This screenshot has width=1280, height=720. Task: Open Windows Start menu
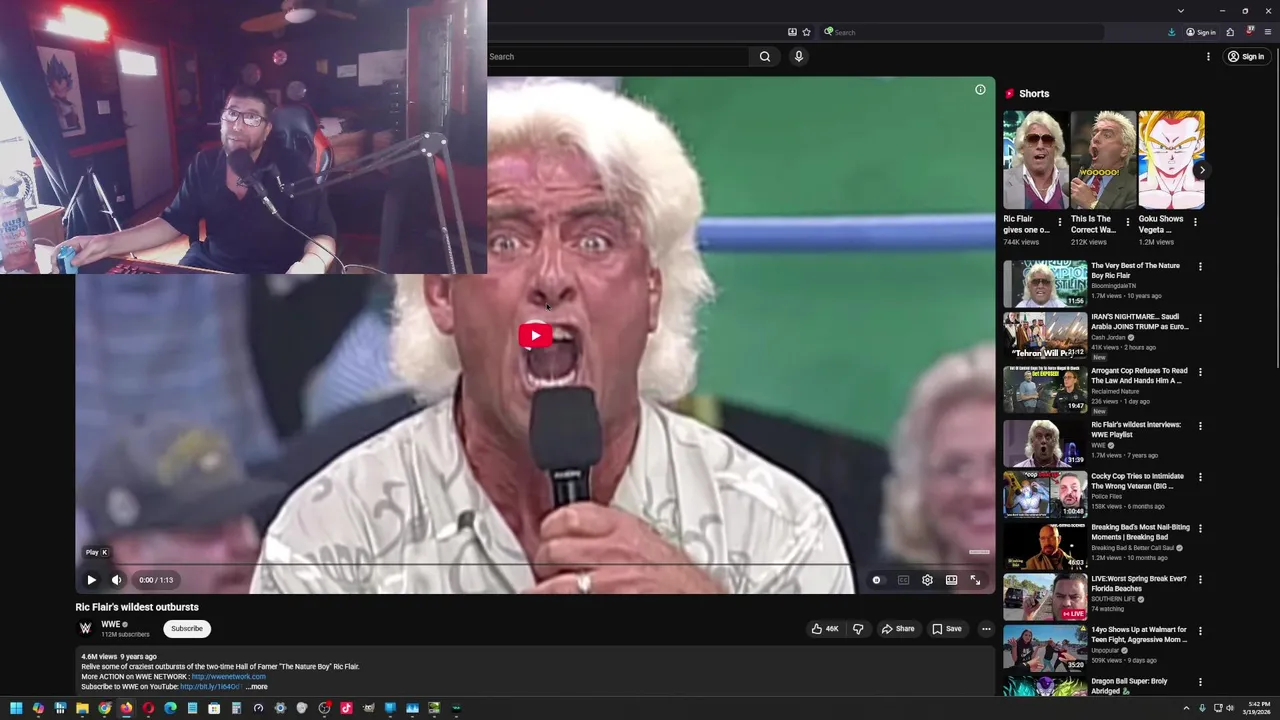click(x=16, y=708)
